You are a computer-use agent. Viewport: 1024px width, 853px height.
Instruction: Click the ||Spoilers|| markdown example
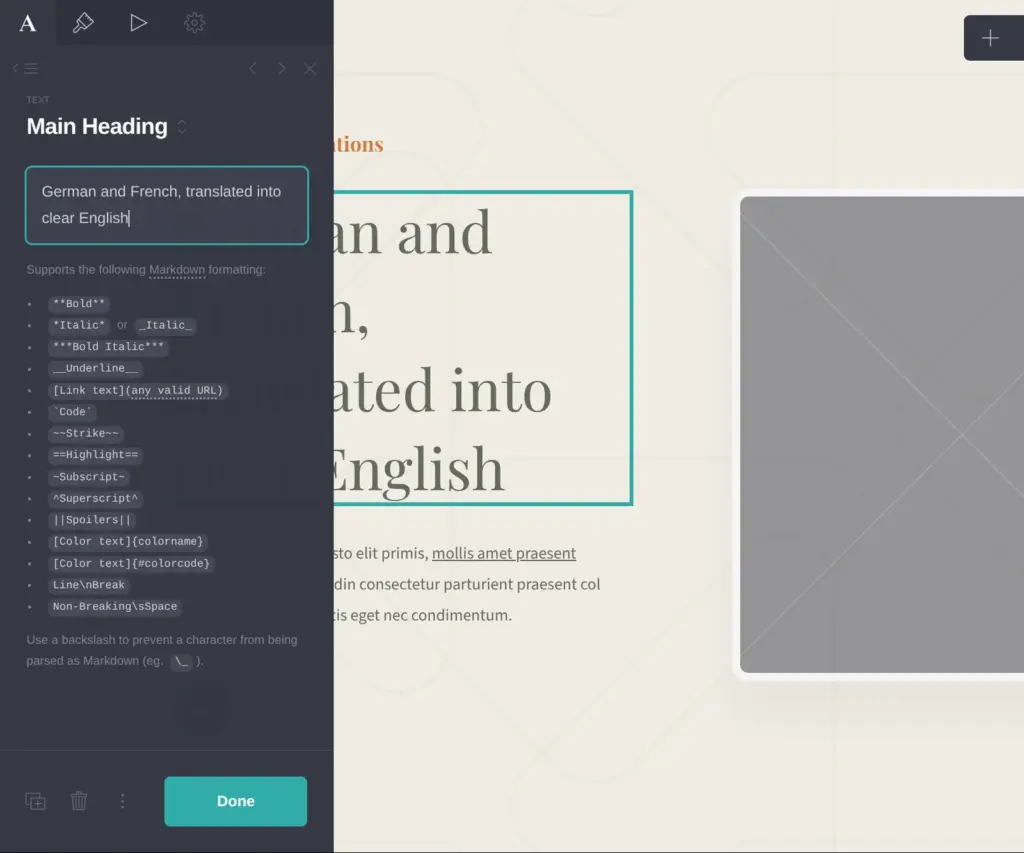click(92, 520)
